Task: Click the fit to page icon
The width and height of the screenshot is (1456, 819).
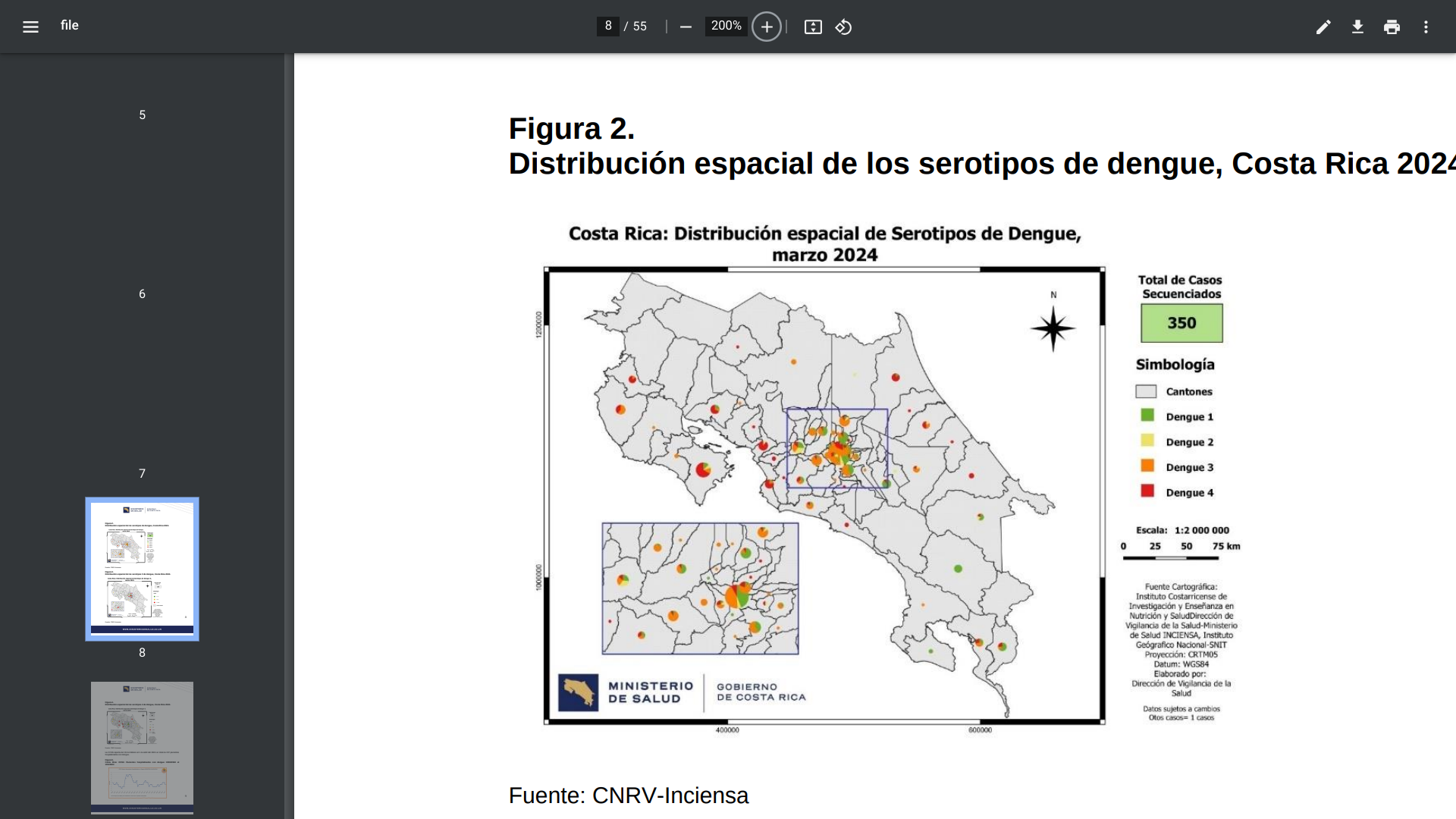Action: click(x=813, y=27)
